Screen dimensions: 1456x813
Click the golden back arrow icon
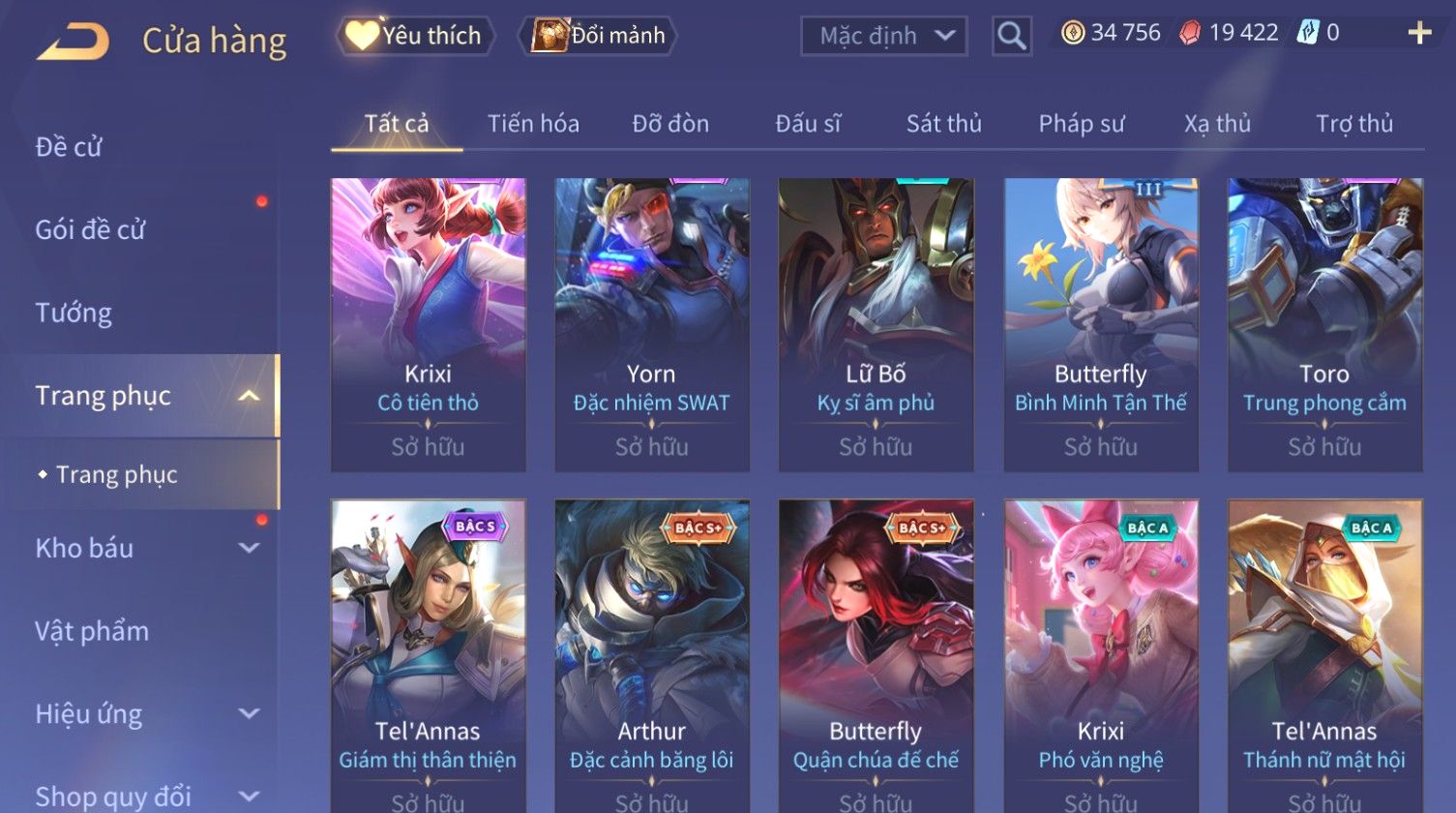73,42
